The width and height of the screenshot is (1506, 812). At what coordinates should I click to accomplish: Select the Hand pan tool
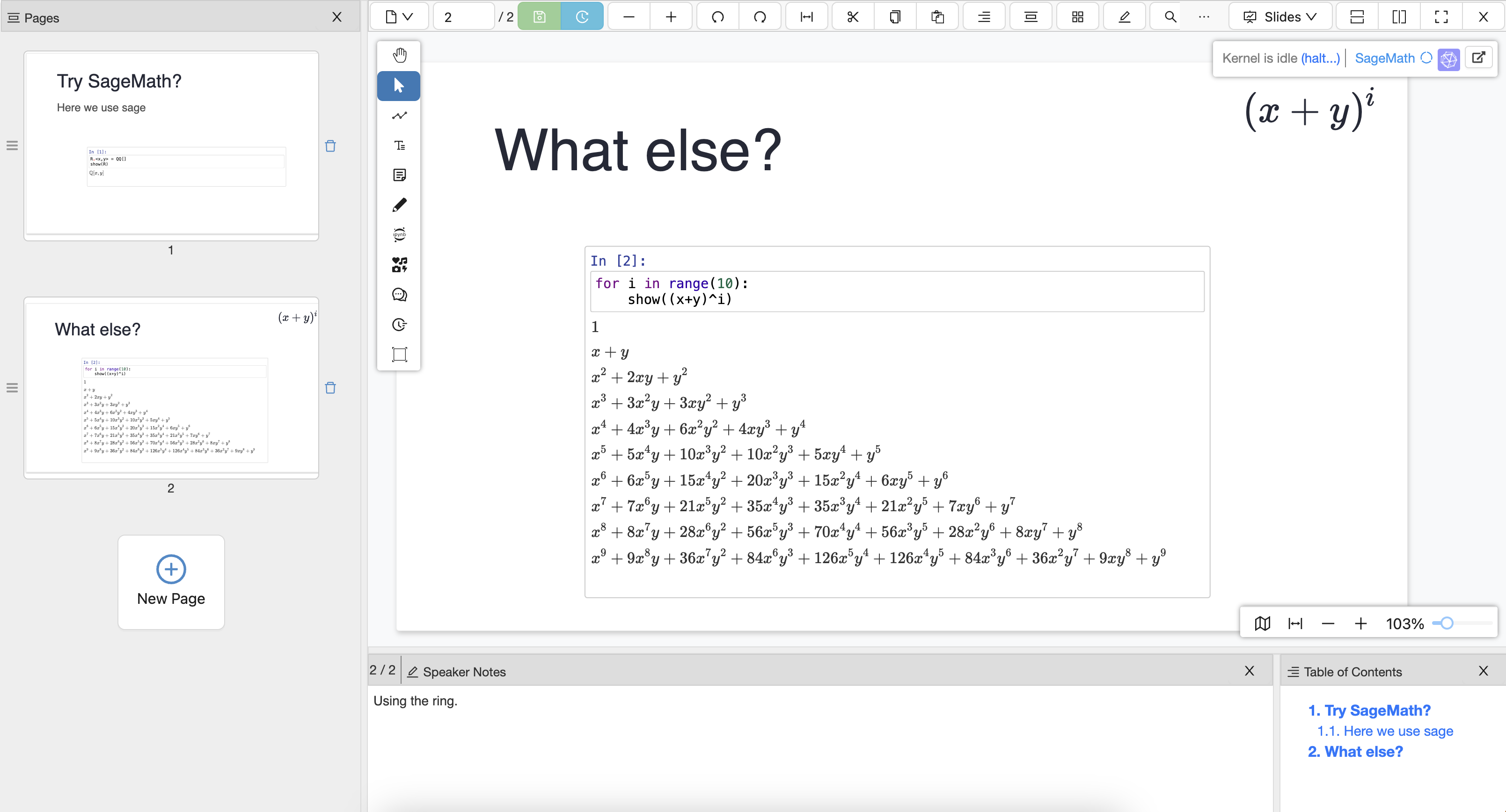point(399,56)
